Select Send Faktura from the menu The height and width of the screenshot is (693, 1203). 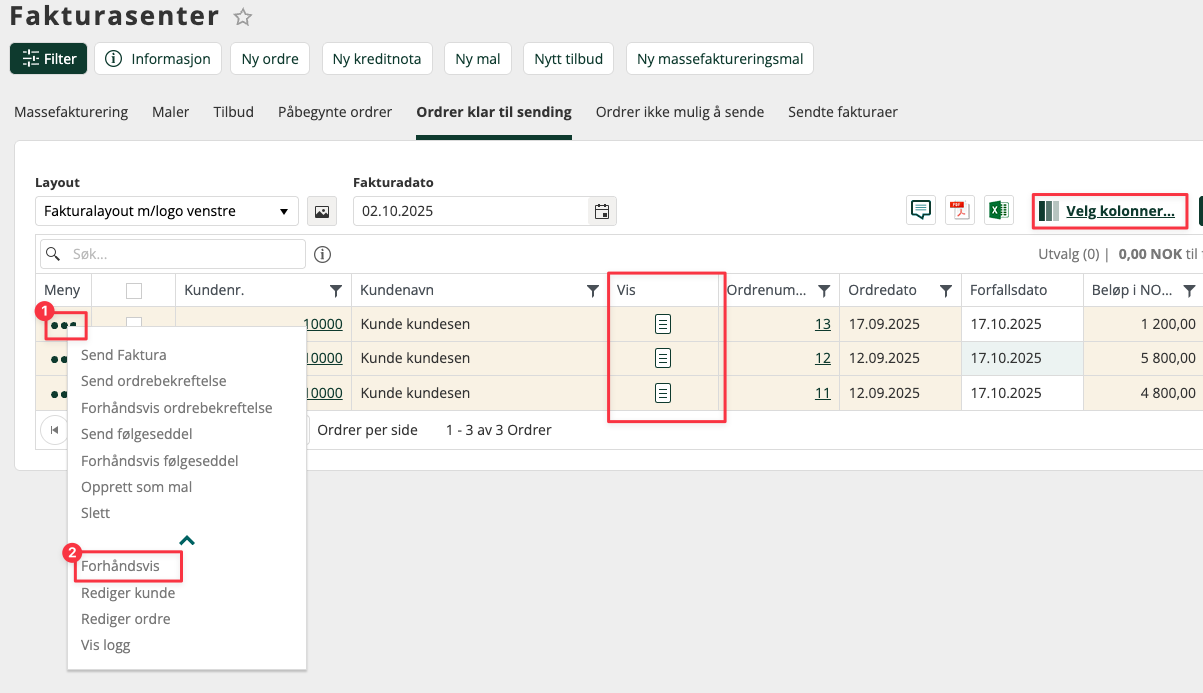124,355
